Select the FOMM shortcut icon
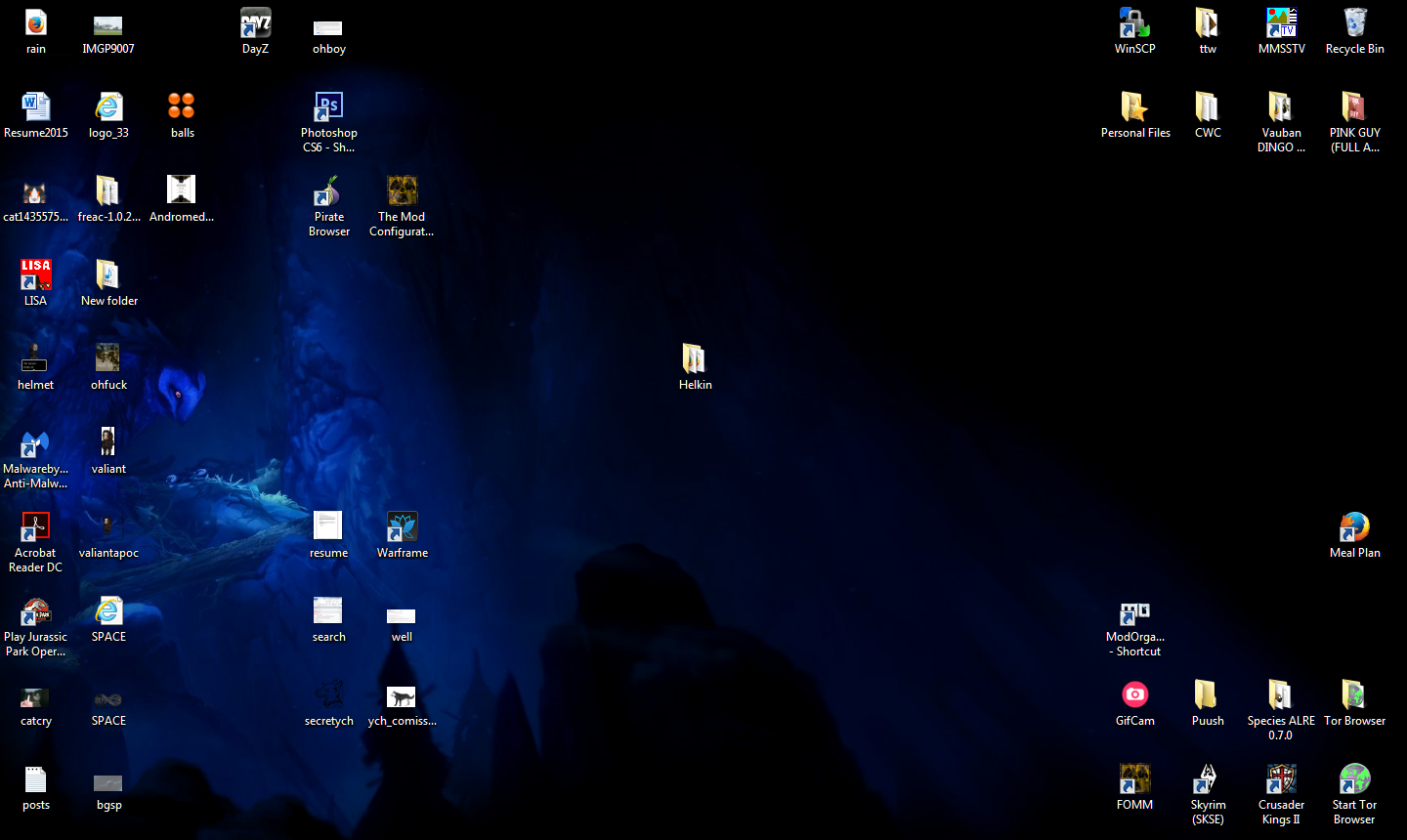This screenshot has width=1407, height=840. click(1134, 778)
